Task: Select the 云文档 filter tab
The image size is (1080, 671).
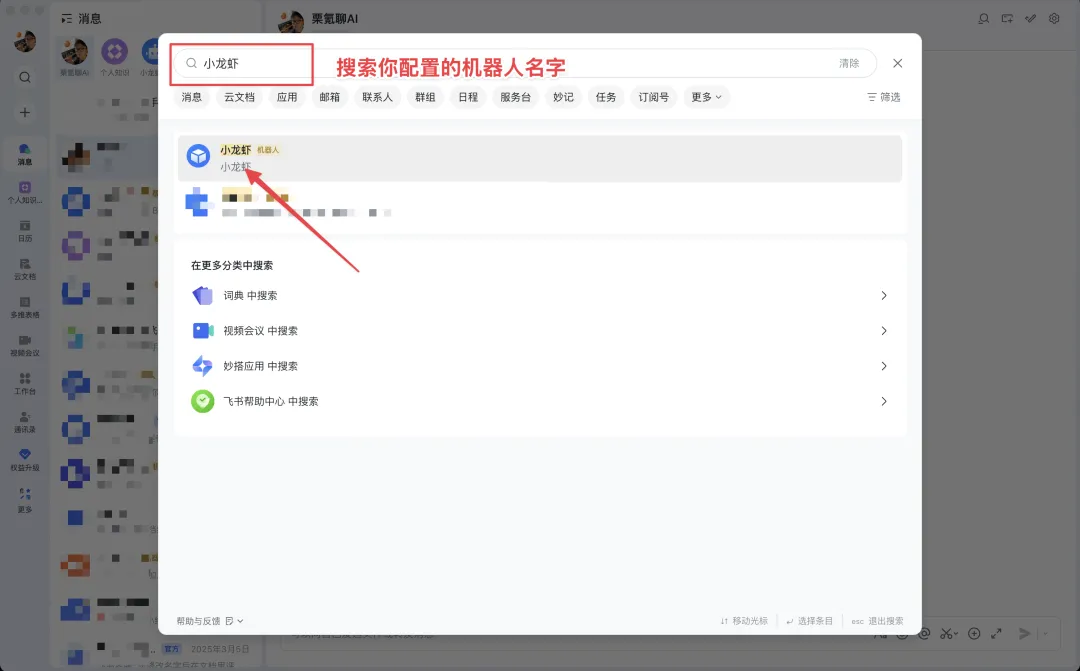Action: point(239,97)
